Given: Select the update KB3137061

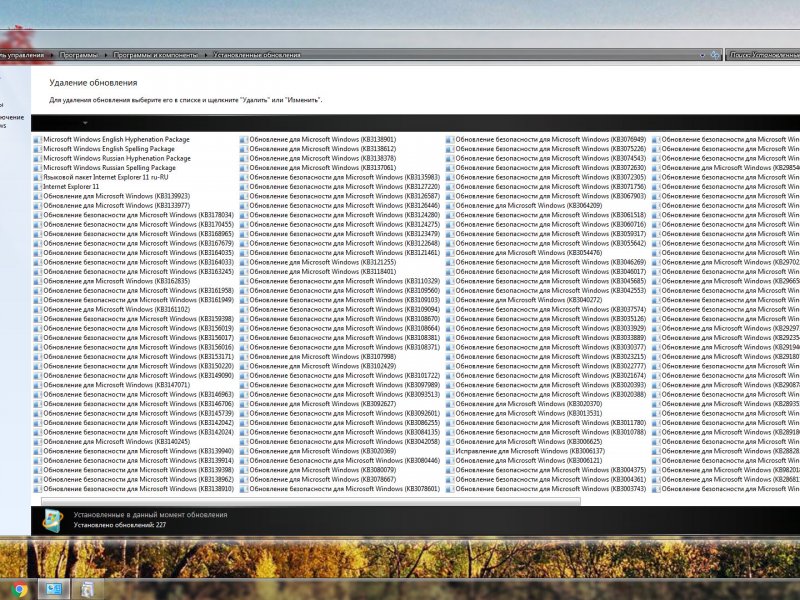Looking at the screenshot, I should point(322,168).
